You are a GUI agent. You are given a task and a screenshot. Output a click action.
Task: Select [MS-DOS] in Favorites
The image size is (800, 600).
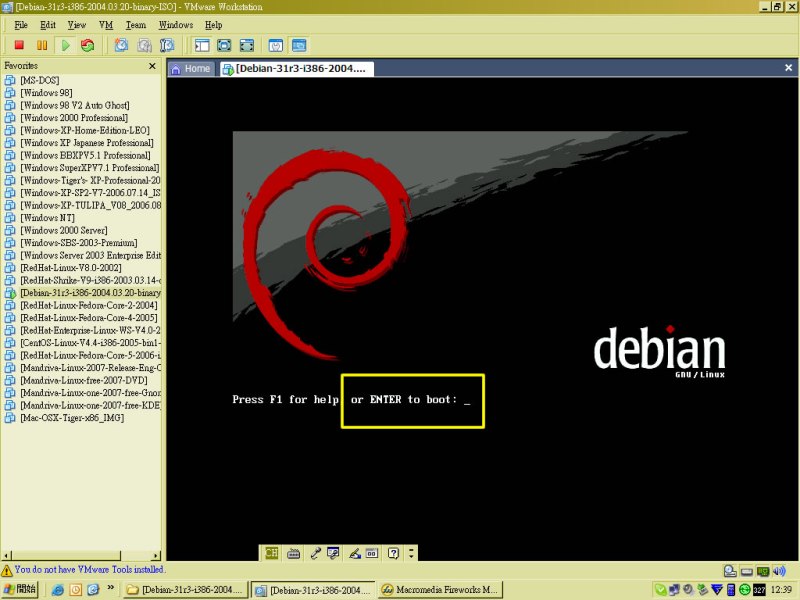(x=40, y=80)
